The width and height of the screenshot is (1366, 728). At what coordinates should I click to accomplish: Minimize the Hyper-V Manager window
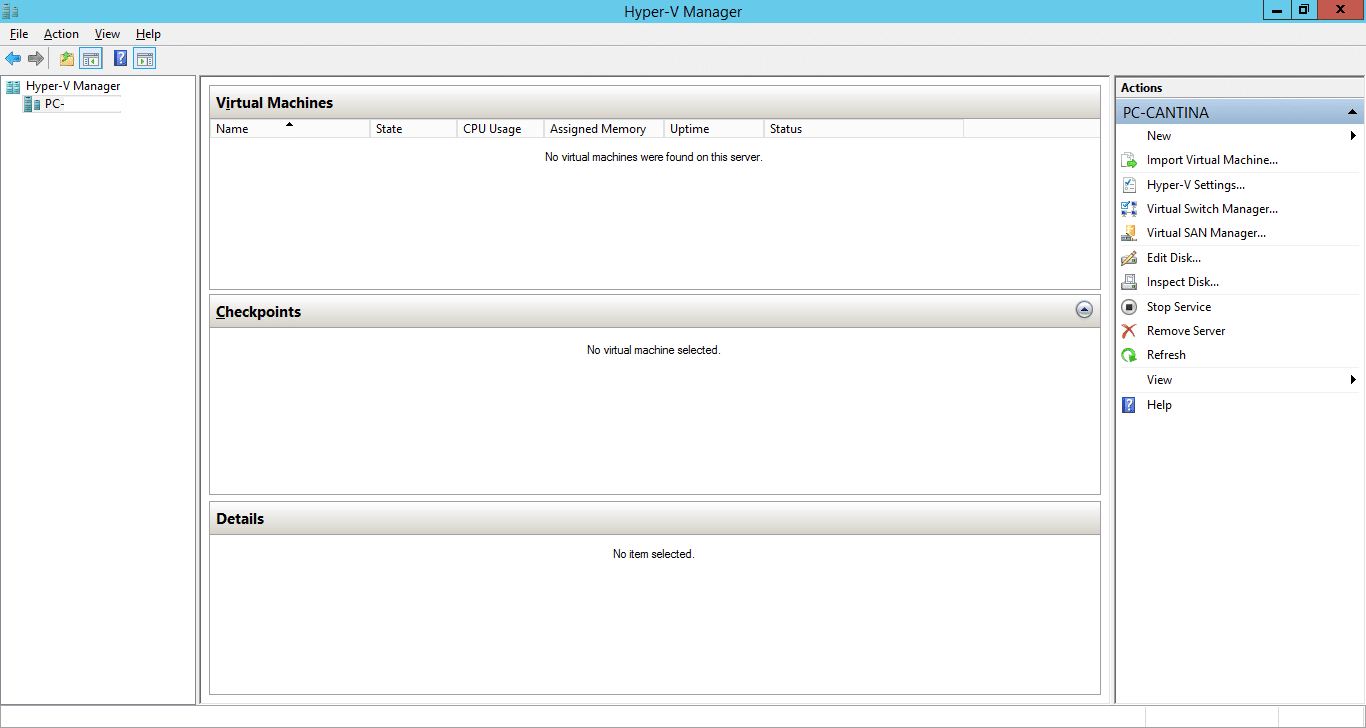coord(1277,10)
